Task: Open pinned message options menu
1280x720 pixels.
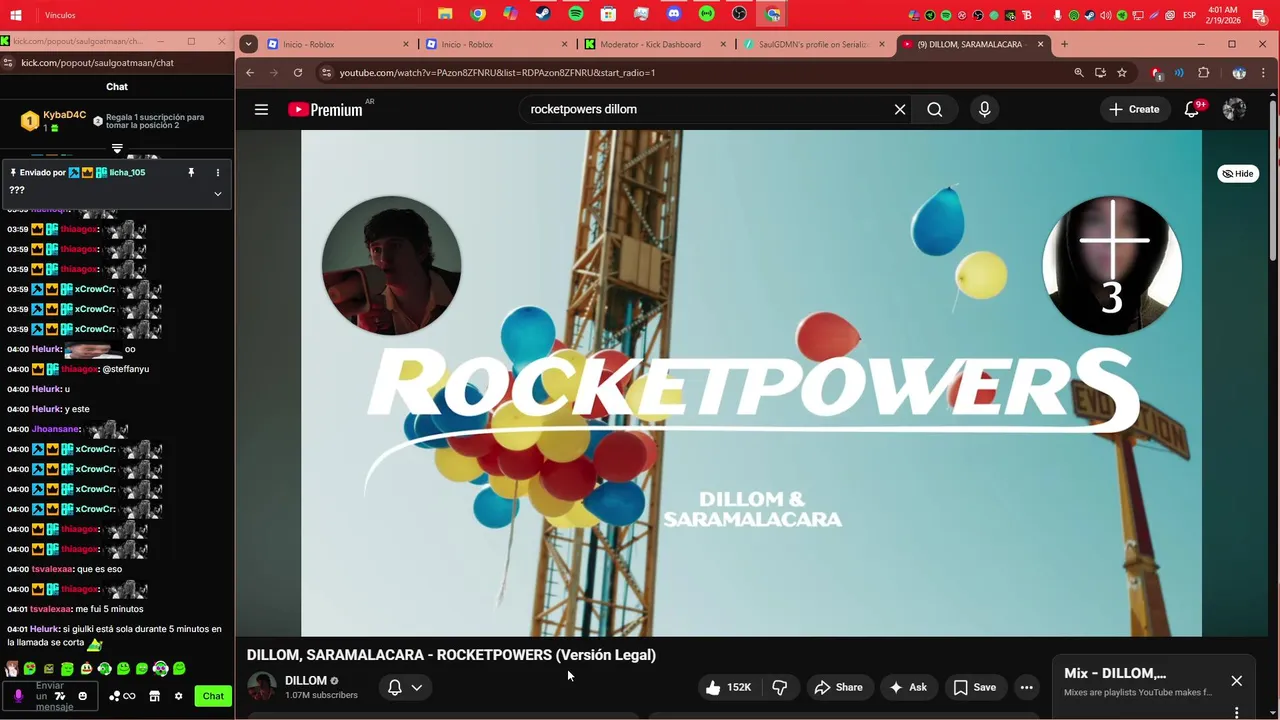Action: coord(217,172)
